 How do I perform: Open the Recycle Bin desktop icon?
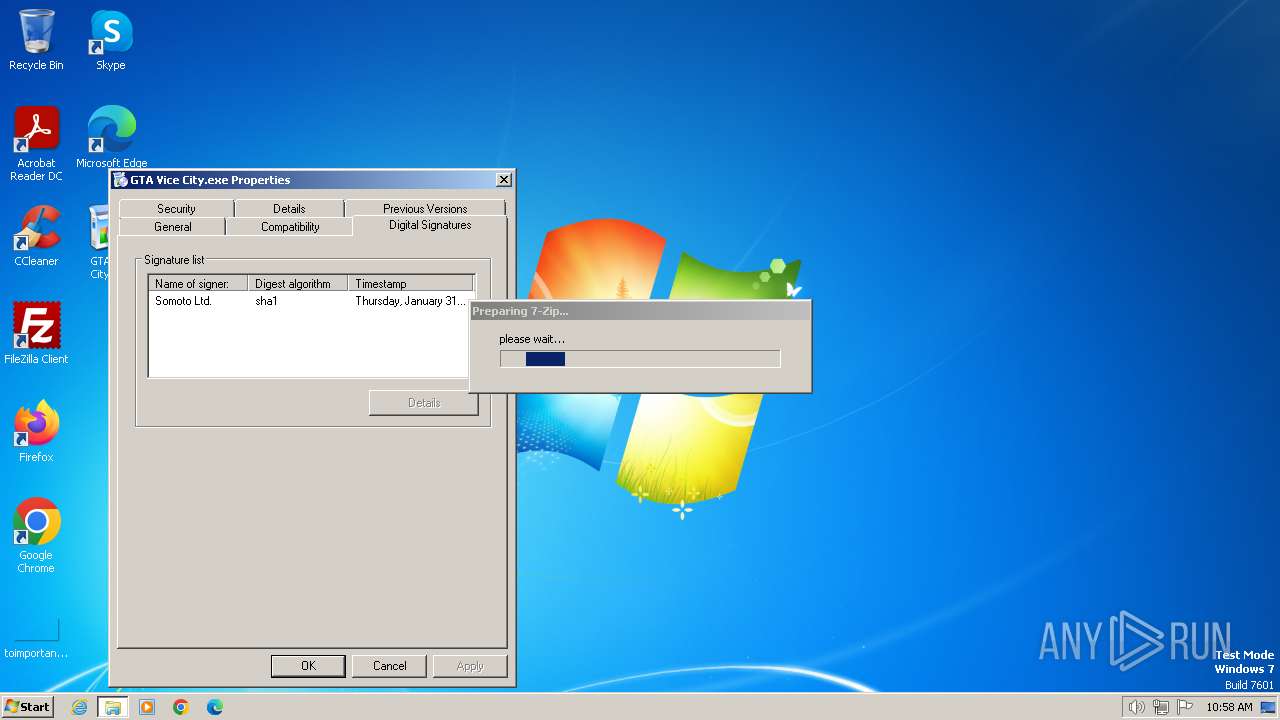(x=36, y=40)
